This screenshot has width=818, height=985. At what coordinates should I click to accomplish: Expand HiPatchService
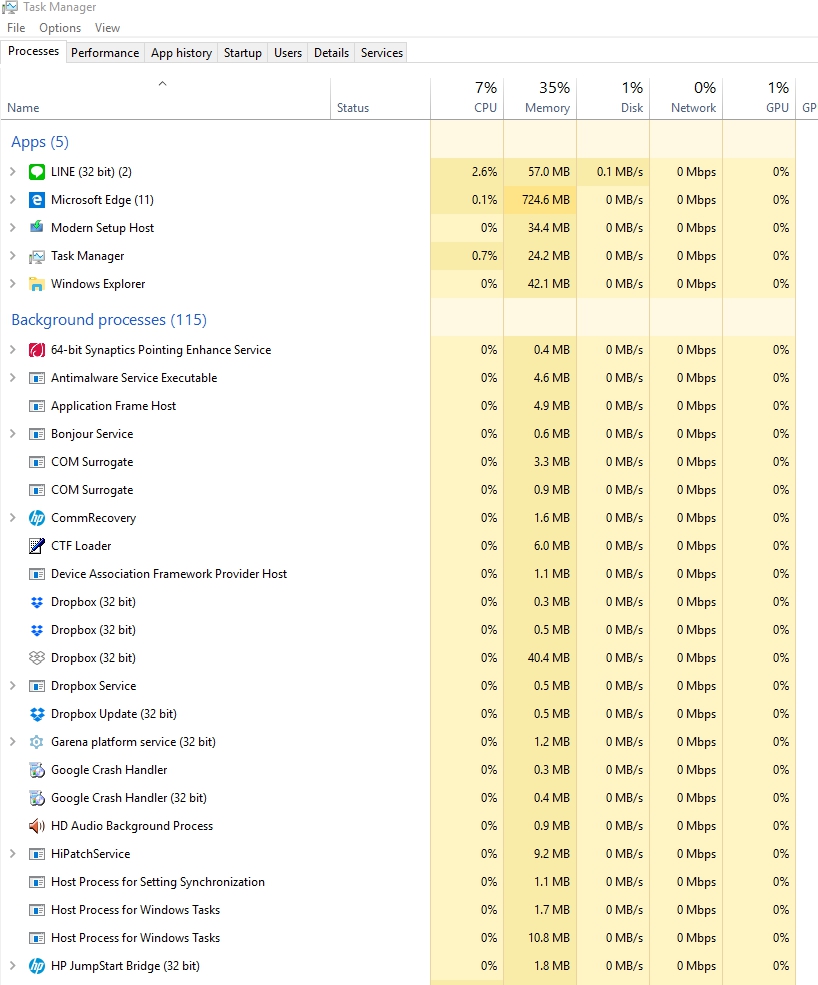[13, 854]
